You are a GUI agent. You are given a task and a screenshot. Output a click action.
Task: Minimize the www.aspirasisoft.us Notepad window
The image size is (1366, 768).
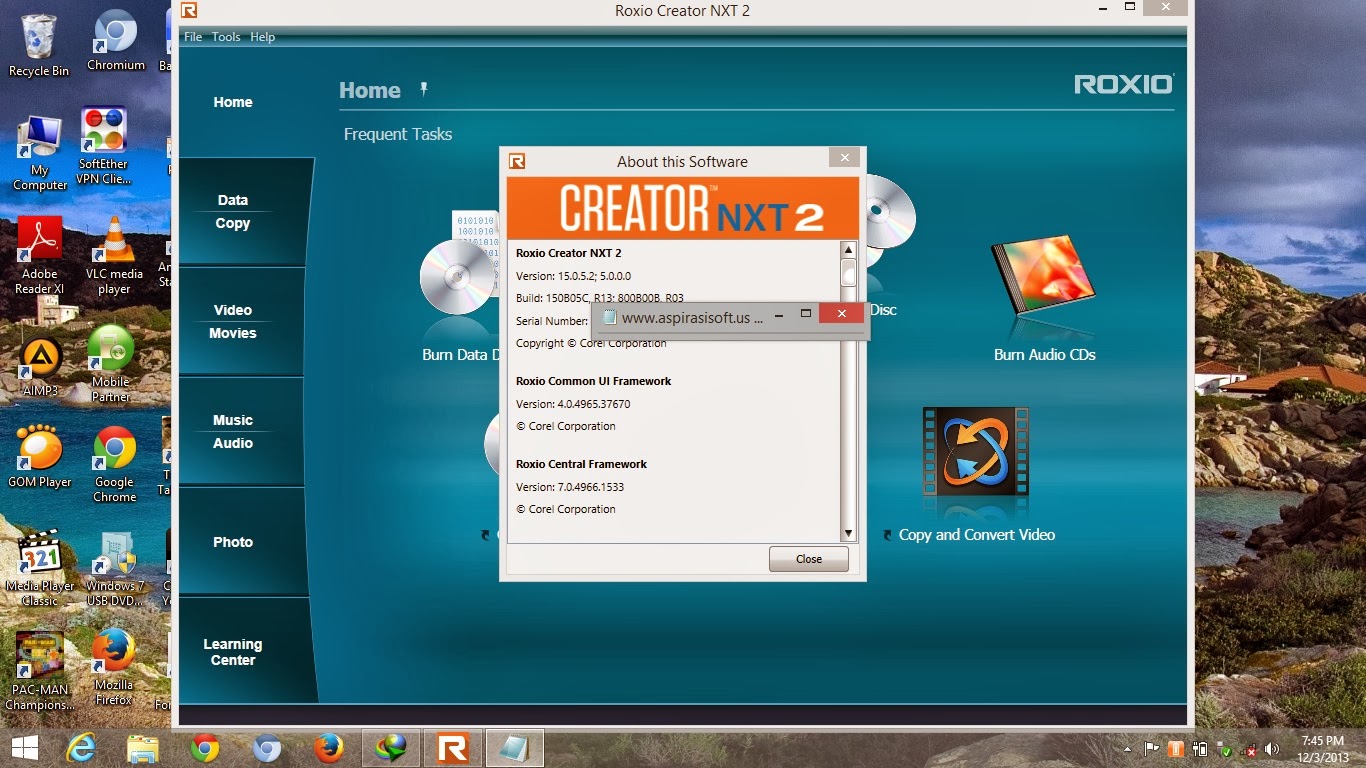tap(778, 314)
